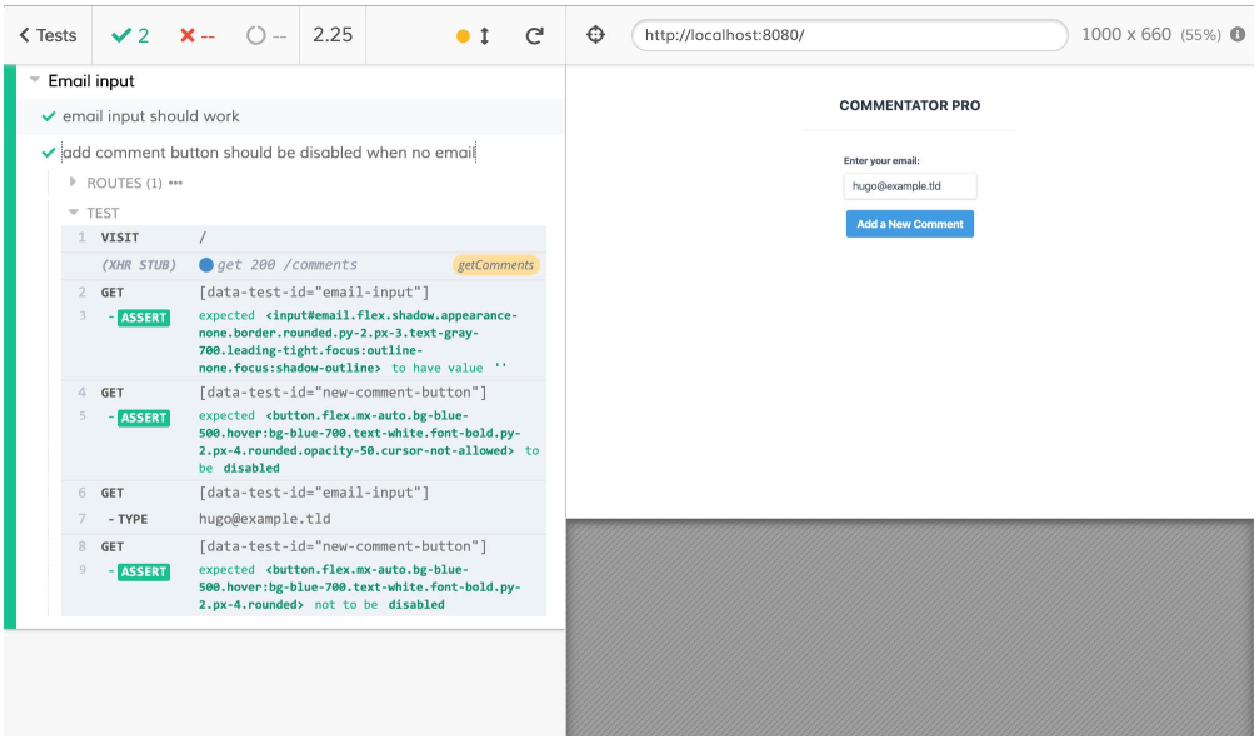Click the Add a New Comment button
Image resolution: width=1257 pixels, height=738 pixels.
tap(910, 224)
